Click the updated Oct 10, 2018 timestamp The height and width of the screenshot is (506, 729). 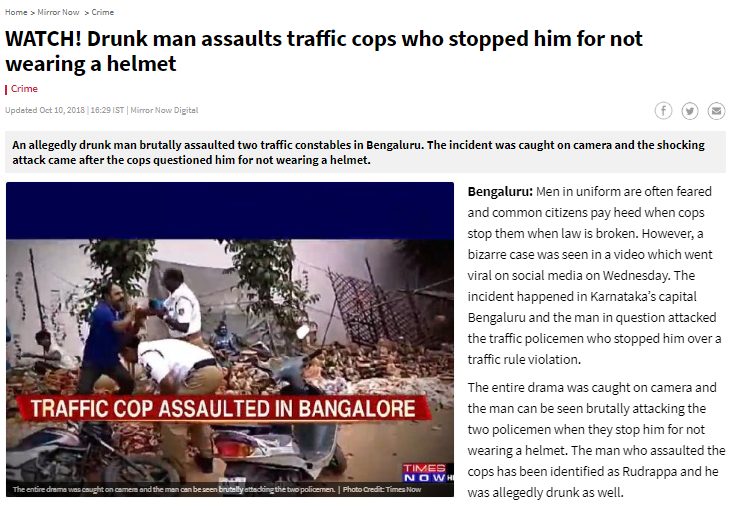45,110
